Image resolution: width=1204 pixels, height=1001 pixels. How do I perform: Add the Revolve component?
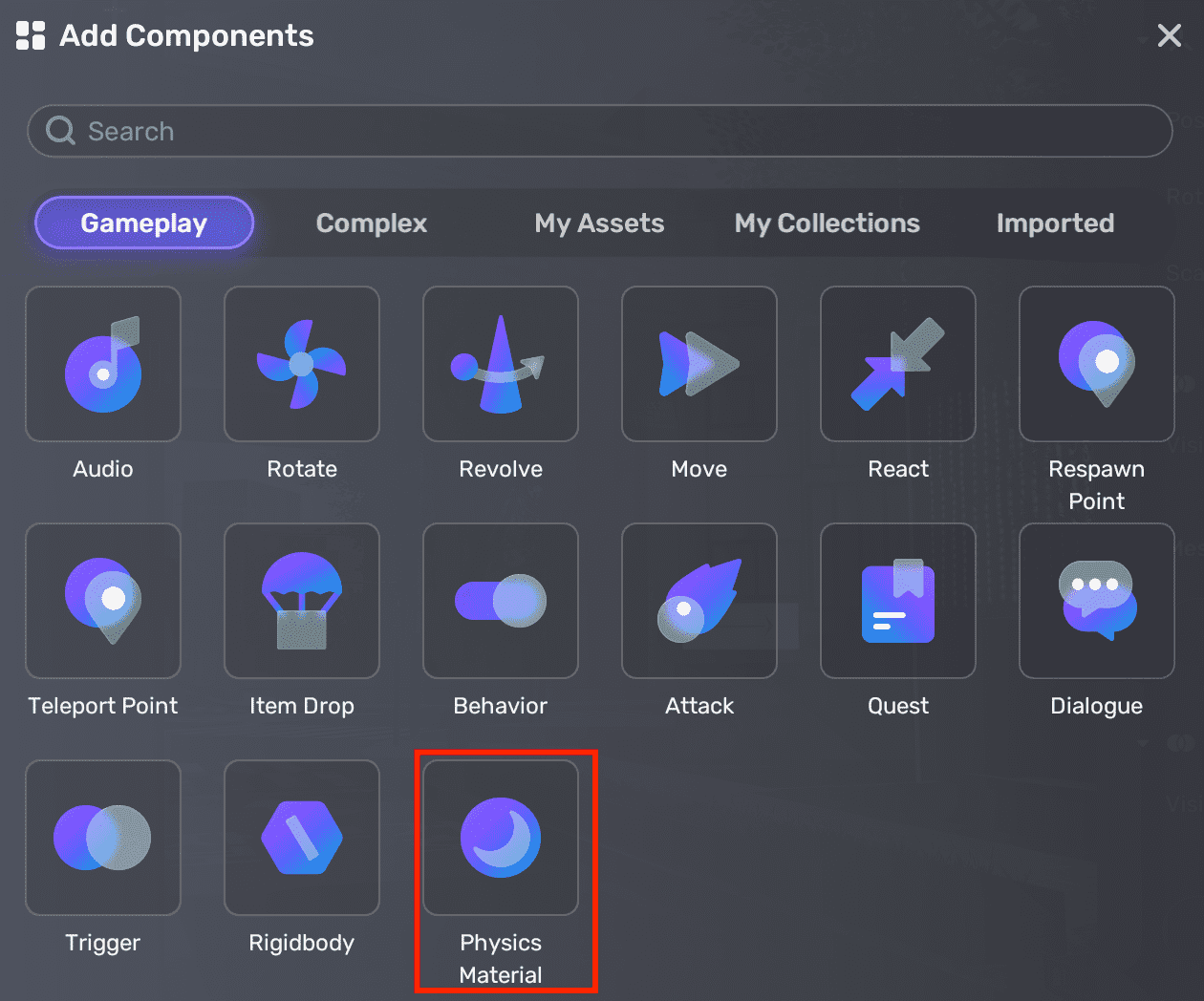point(501,363)
